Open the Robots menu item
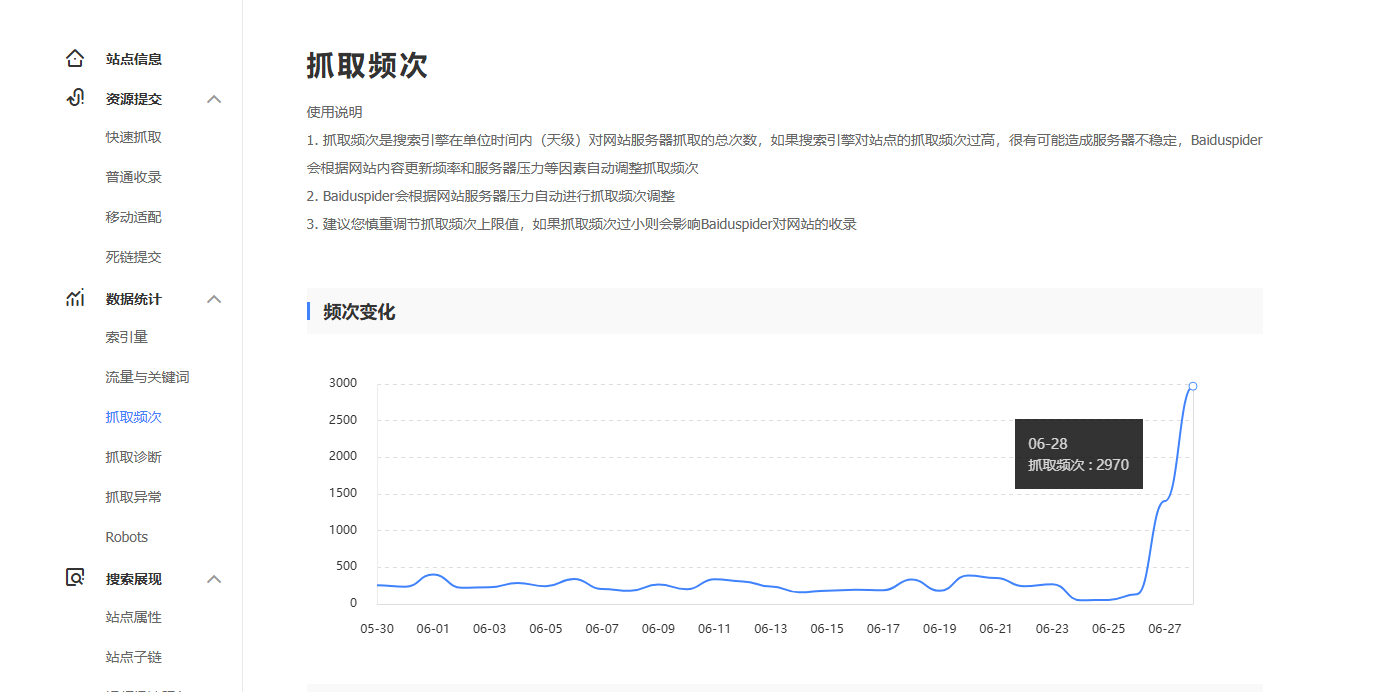Screen dimensions: 1390x692 (127, 537)
